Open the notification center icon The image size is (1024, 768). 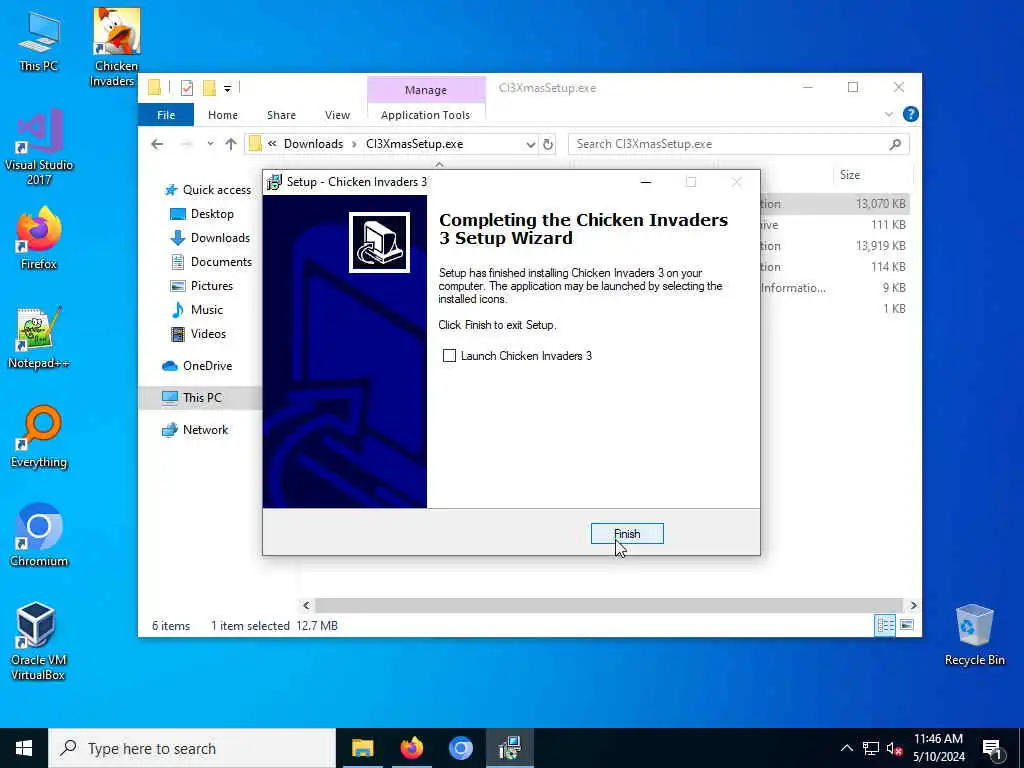pyautogui.click(x=993, y=749)
